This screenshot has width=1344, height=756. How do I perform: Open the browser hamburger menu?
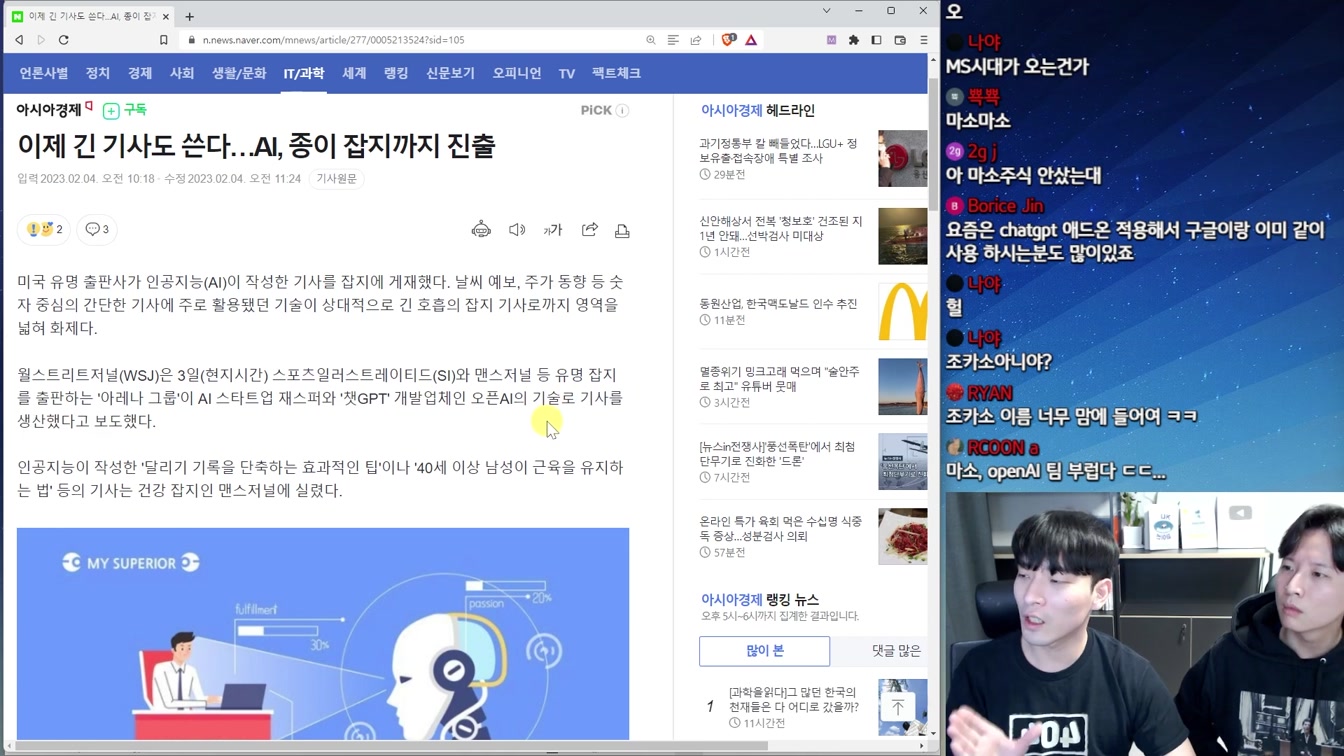pyautogui.click(x=923, y=40)
